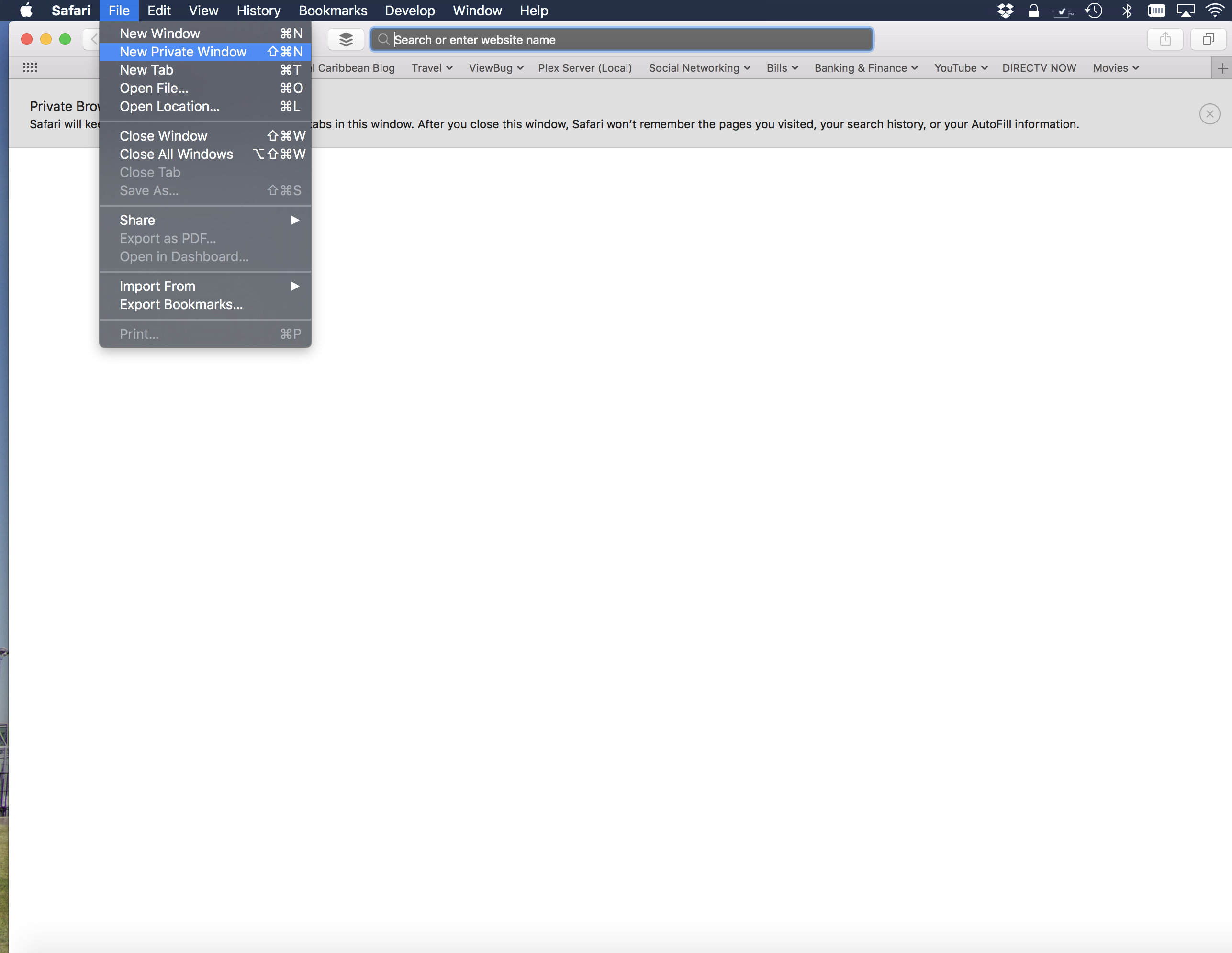Image resolution: width=1232 pixels, height=953 pixels.
Task: Expand the Movies bookmarks folder
Action: tap(1116, 68)
